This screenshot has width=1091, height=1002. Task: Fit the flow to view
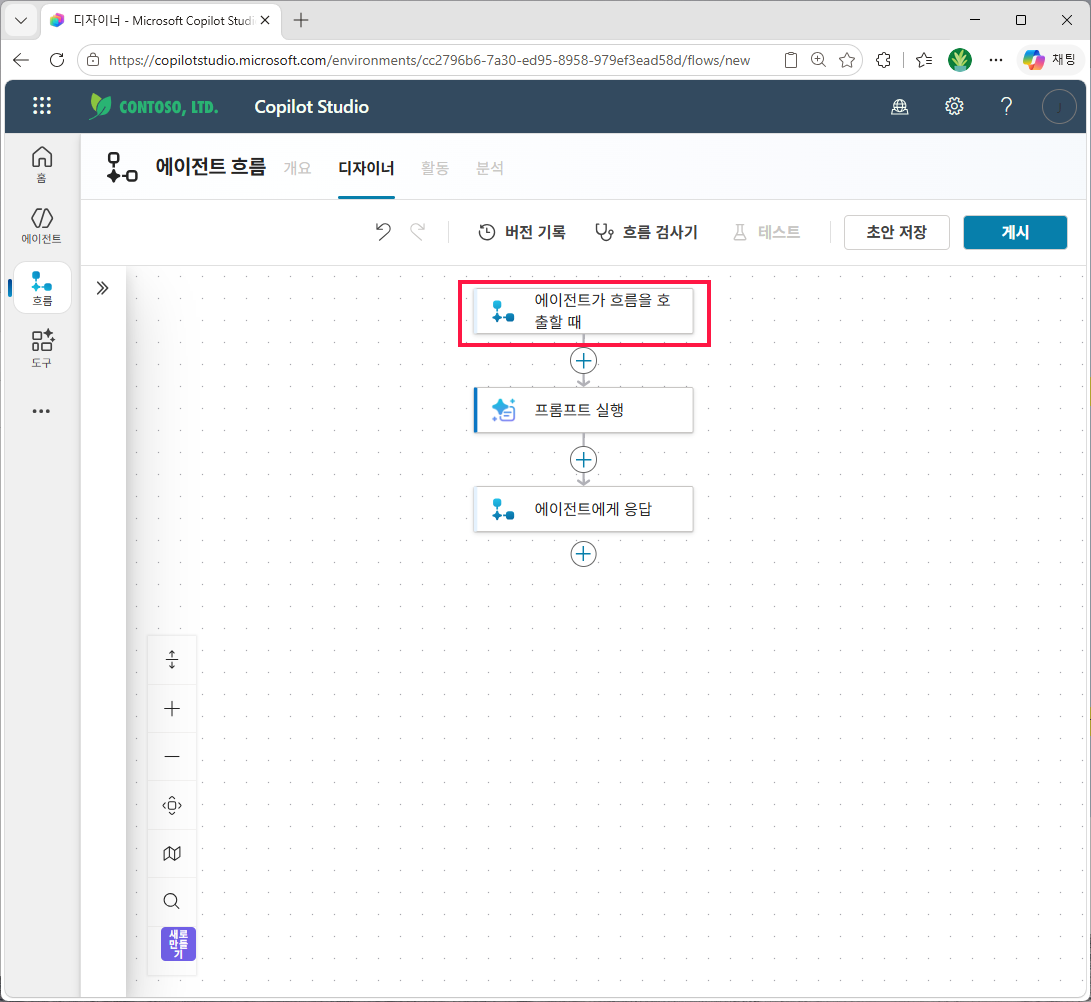(172, 805)
